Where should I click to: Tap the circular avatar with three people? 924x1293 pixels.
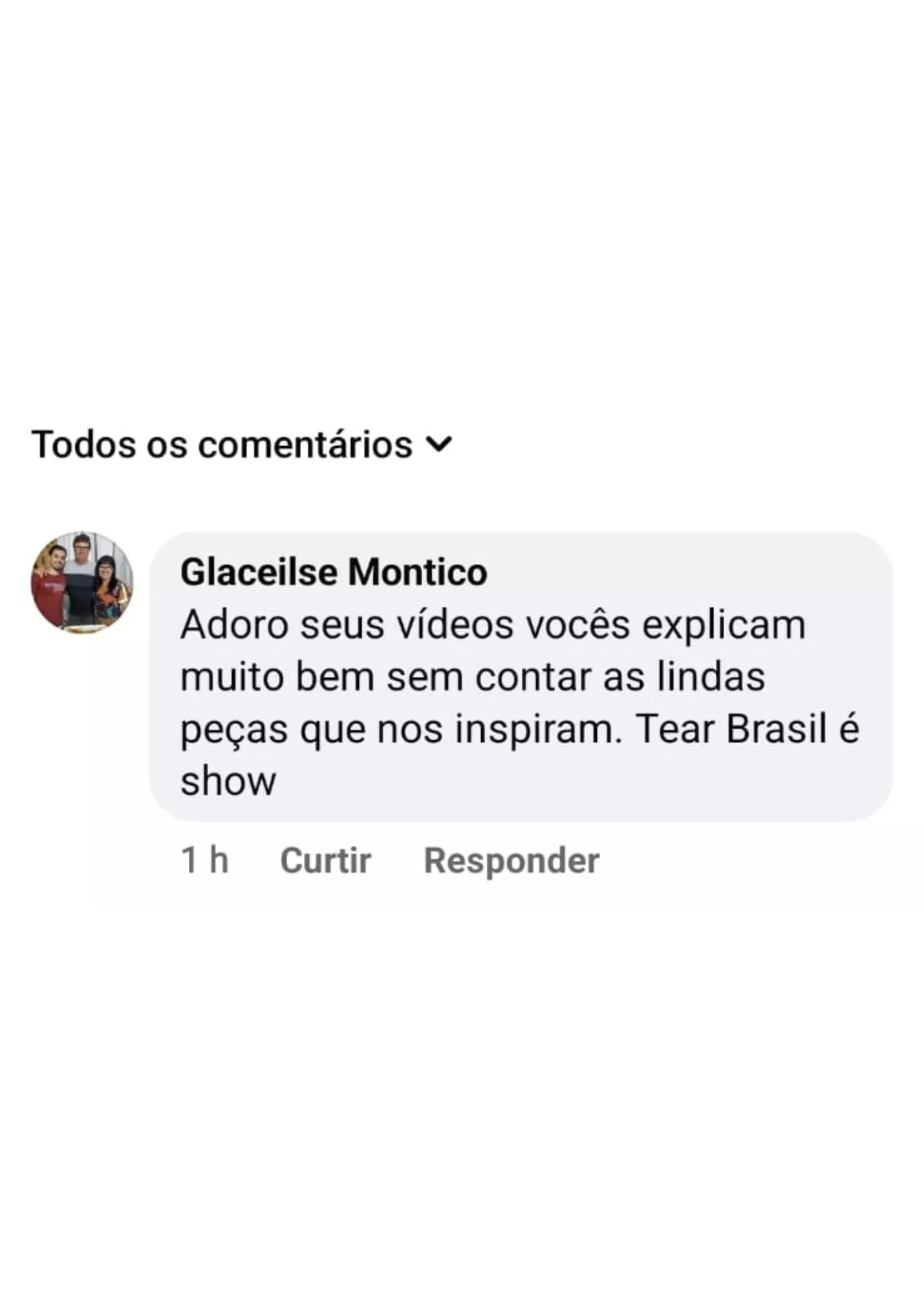(81, 582)
